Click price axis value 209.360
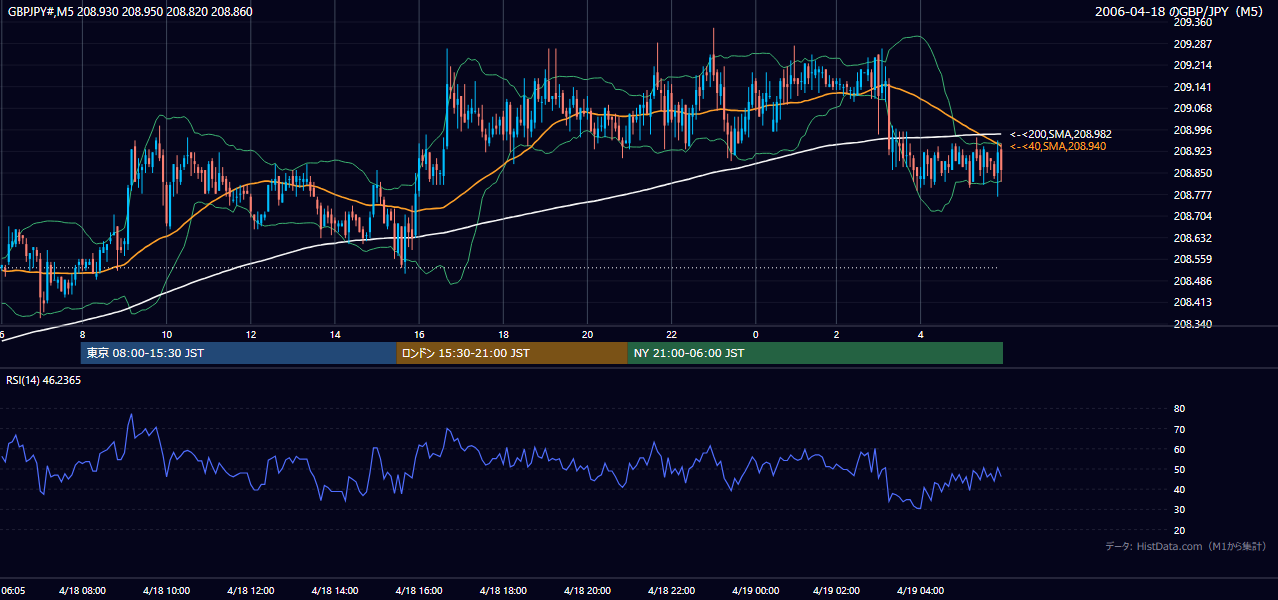1278x600 pixels. 1191,22
